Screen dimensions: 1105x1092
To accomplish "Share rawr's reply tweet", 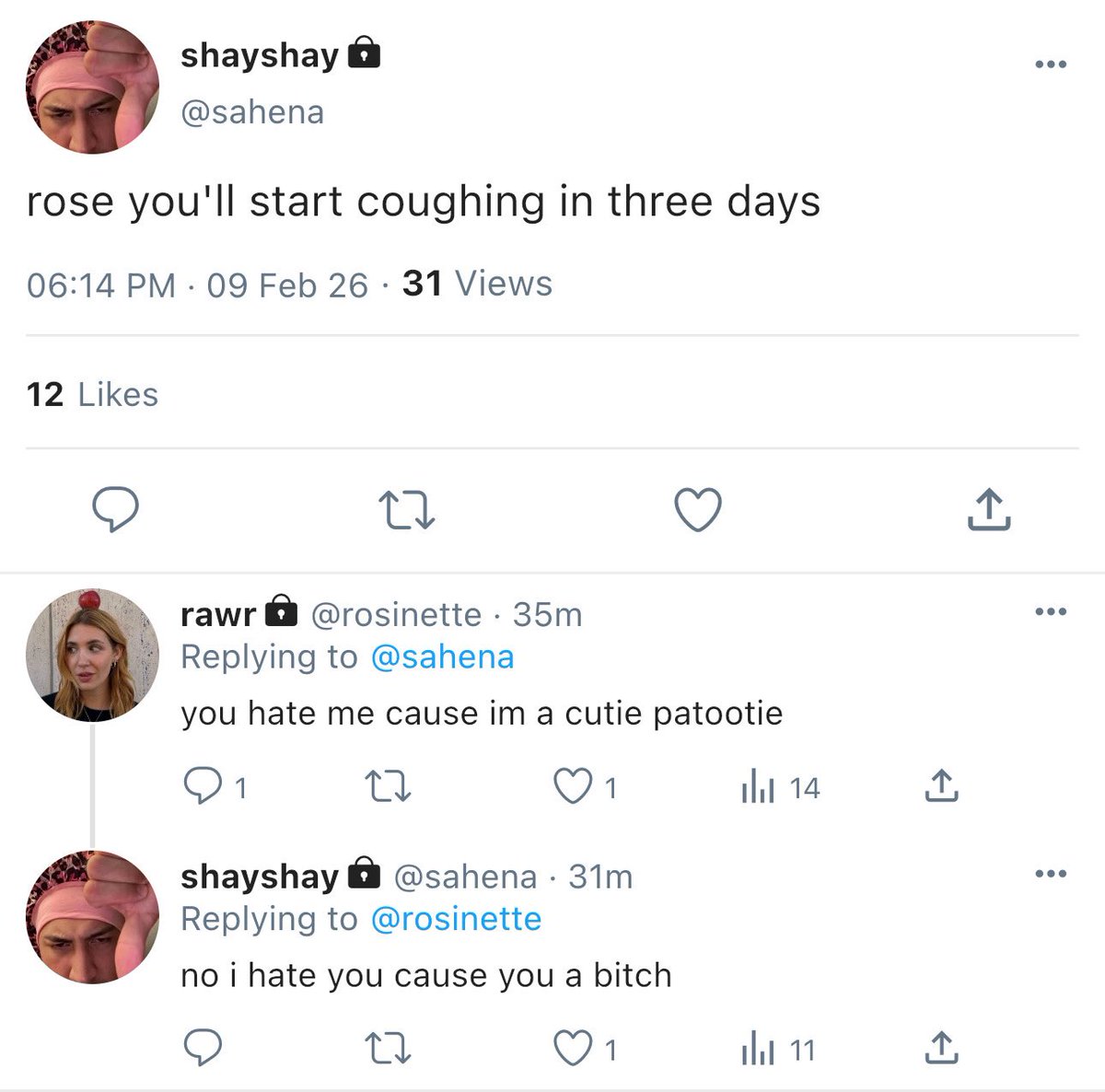I will pyautogui.click(x=940, y=786).
